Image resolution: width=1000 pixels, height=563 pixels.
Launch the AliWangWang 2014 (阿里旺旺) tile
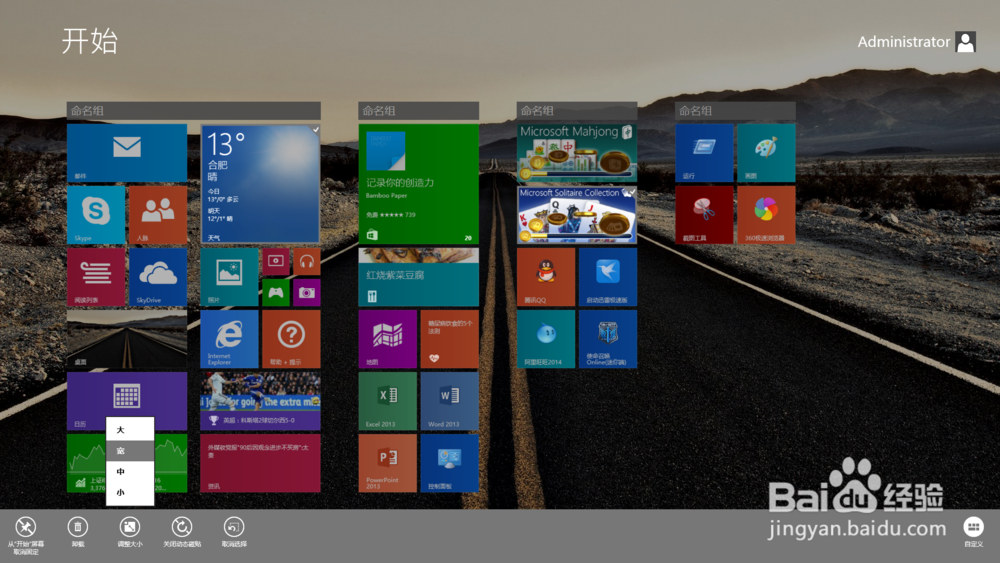pyautogui.click(x=546, y=339)
